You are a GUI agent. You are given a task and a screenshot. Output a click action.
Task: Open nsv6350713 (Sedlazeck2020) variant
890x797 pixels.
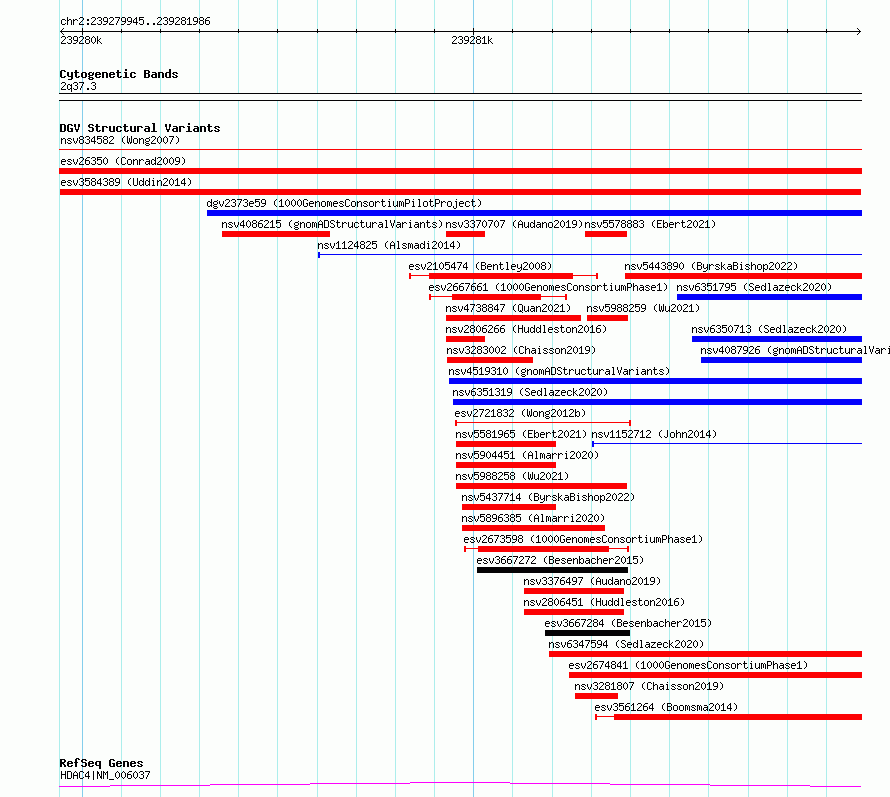769,329
